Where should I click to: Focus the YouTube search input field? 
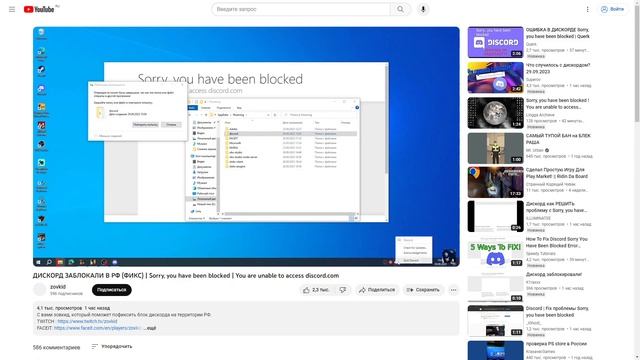301,9
